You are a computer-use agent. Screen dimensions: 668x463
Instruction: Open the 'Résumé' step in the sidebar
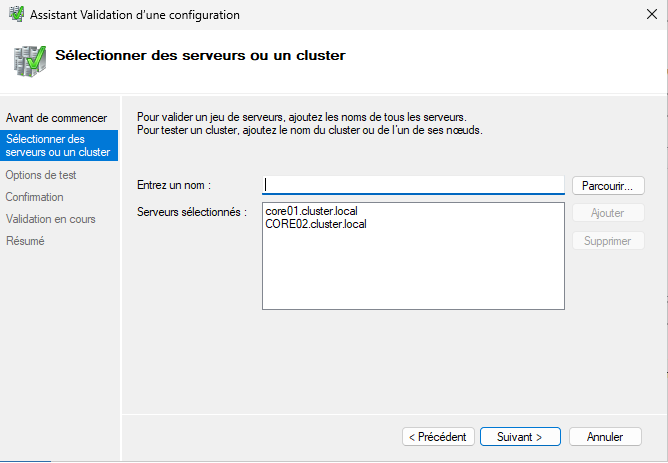tap(25, 241)
